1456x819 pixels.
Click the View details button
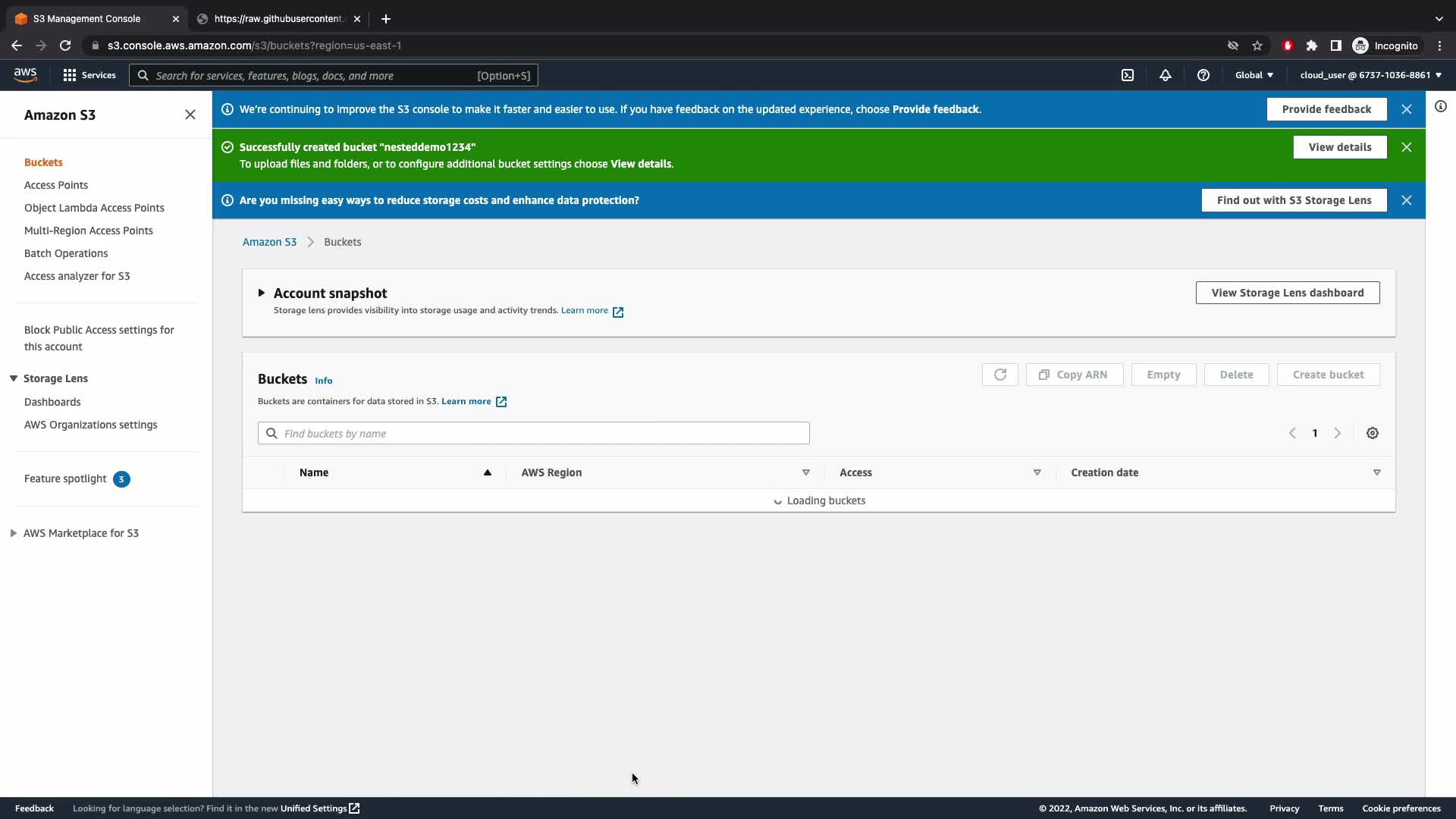[1339, 147]
